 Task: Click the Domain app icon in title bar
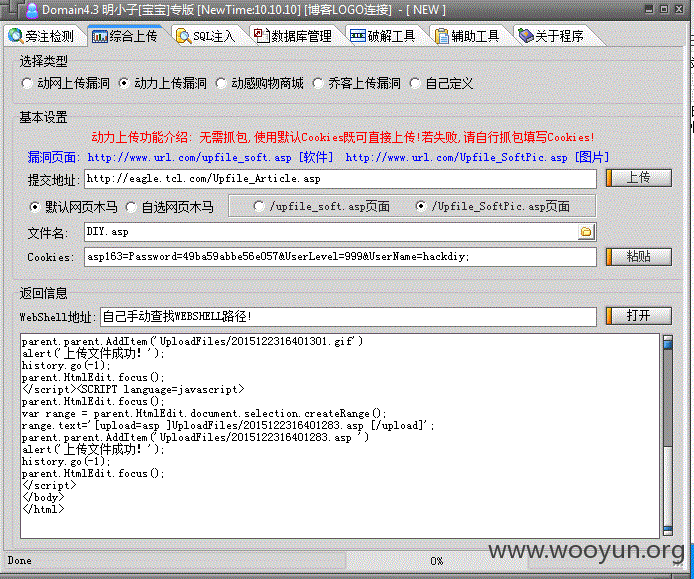coord(32,10)
